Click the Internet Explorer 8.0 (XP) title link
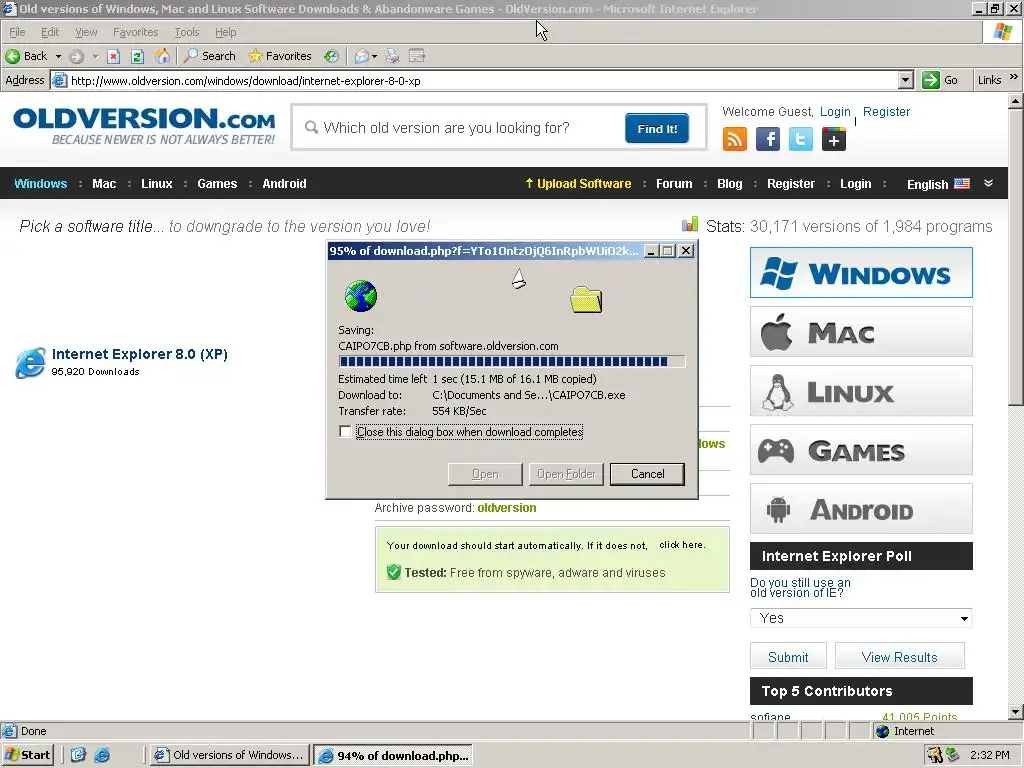This screenshot has height=768, width=1024. (x=140, y=354)
